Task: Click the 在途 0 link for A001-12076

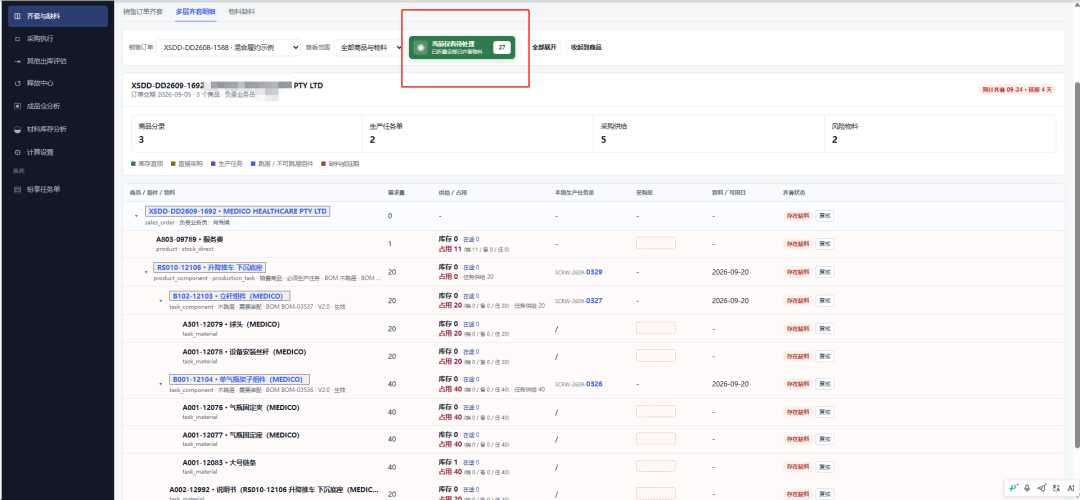Action: (x=471, y=407)
